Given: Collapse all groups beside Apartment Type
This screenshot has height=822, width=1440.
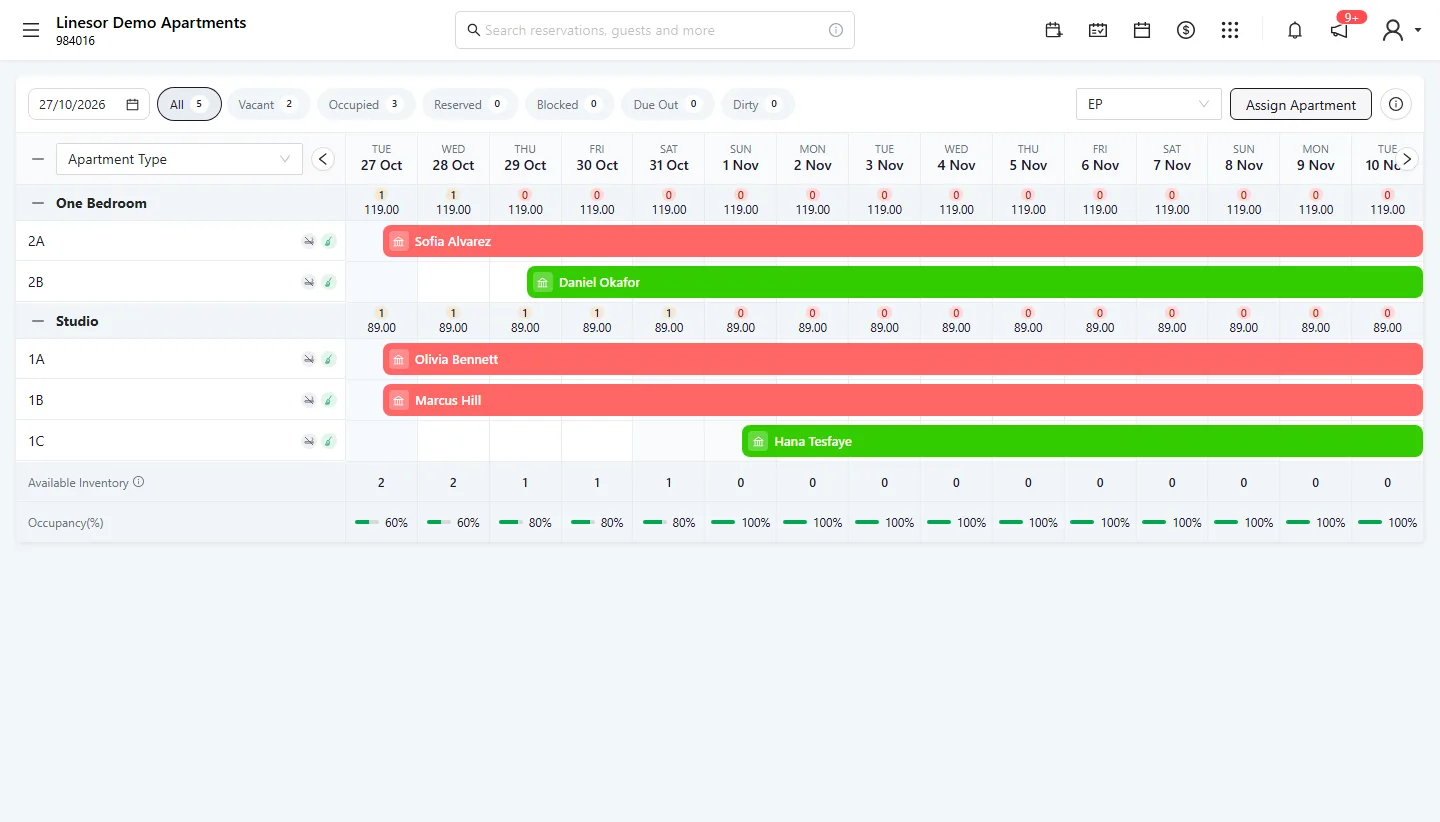Looking at the screenshot, I should point(38,159).
